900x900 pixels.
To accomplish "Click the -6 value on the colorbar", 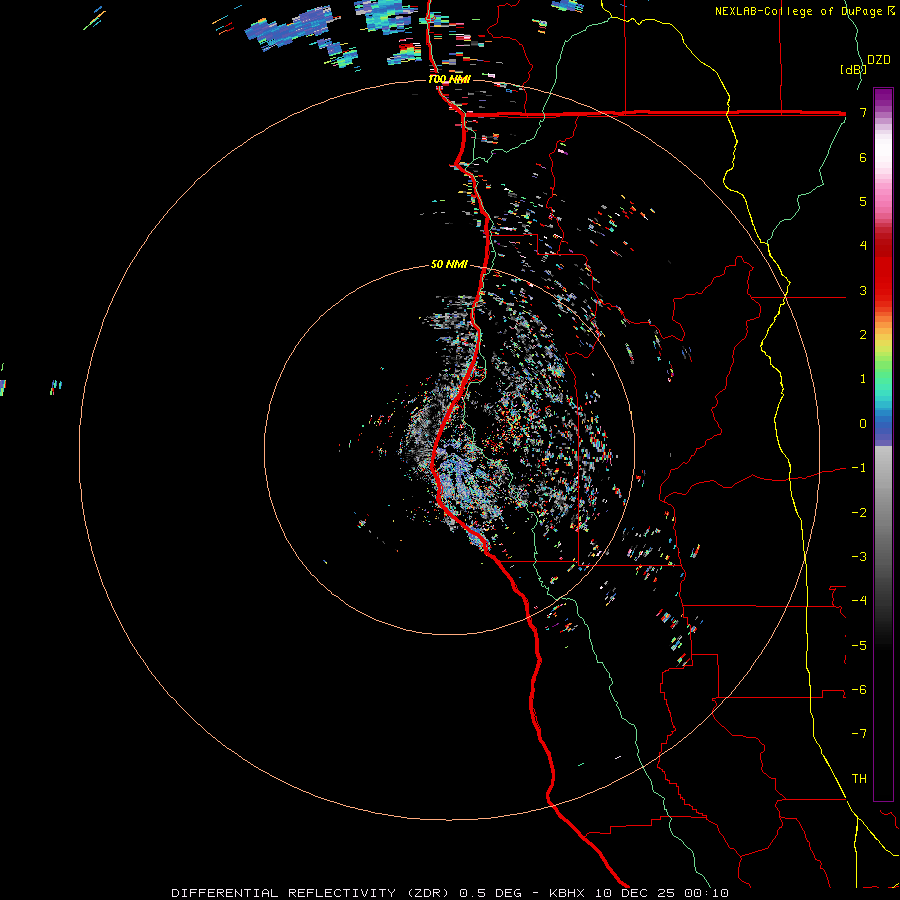I will click(x=859, y=690).
